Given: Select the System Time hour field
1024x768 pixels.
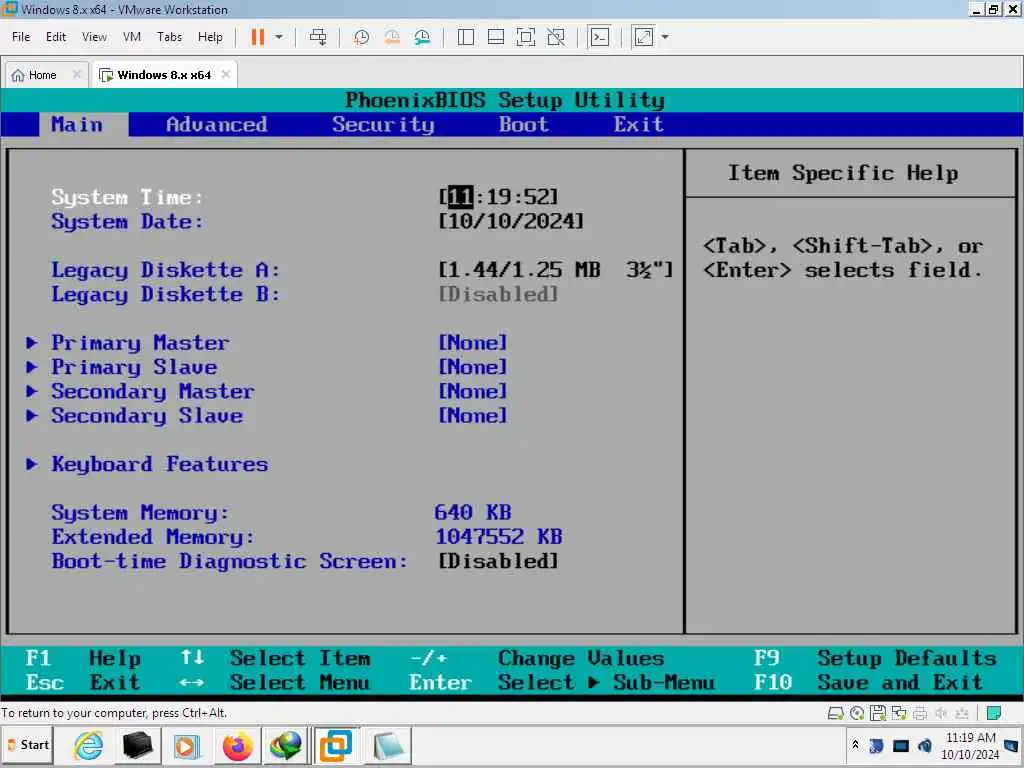Looking at the screenshot, I should 460,197.
